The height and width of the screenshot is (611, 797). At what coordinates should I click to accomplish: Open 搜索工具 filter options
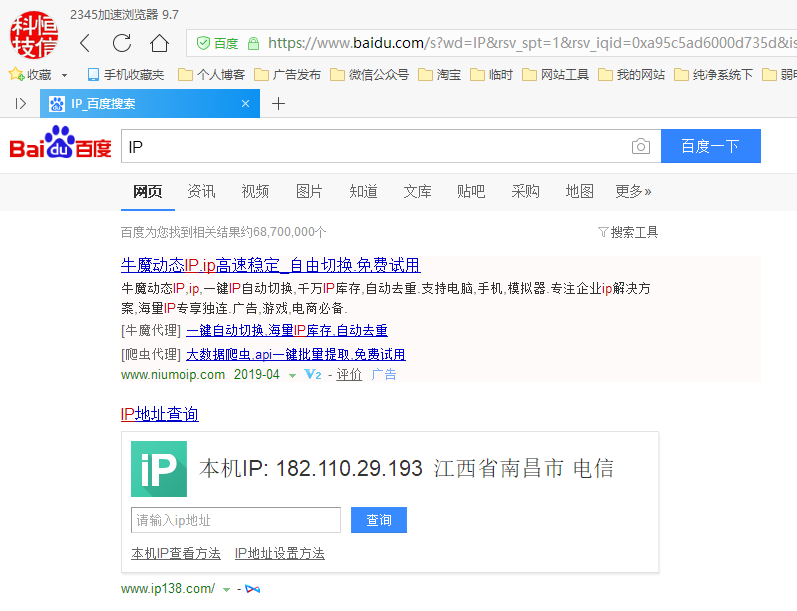point(628,232)
